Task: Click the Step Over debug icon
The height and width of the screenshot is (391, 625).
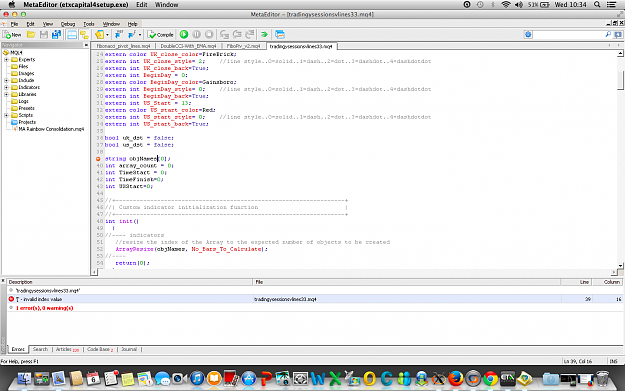Action: click(x=237, y=35)
